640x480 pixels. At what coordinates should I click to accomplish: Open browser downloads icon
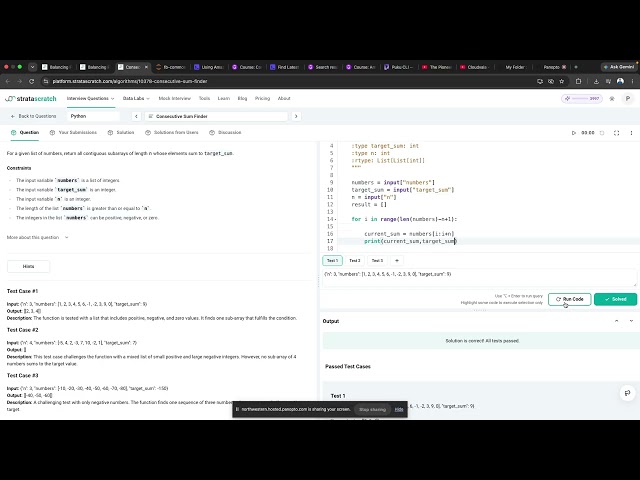click(x=596, y=81)
